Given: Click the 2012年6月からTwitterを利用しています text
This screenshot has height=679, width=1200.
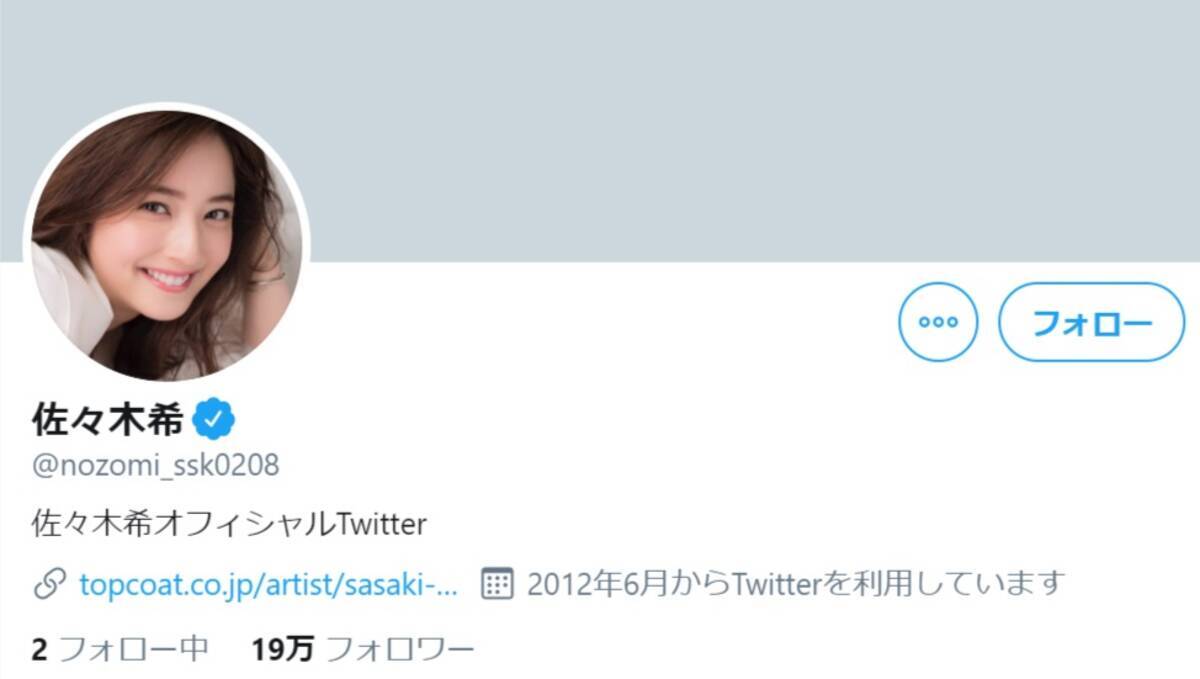Looking at the screenshot, I should click(796, 584).
